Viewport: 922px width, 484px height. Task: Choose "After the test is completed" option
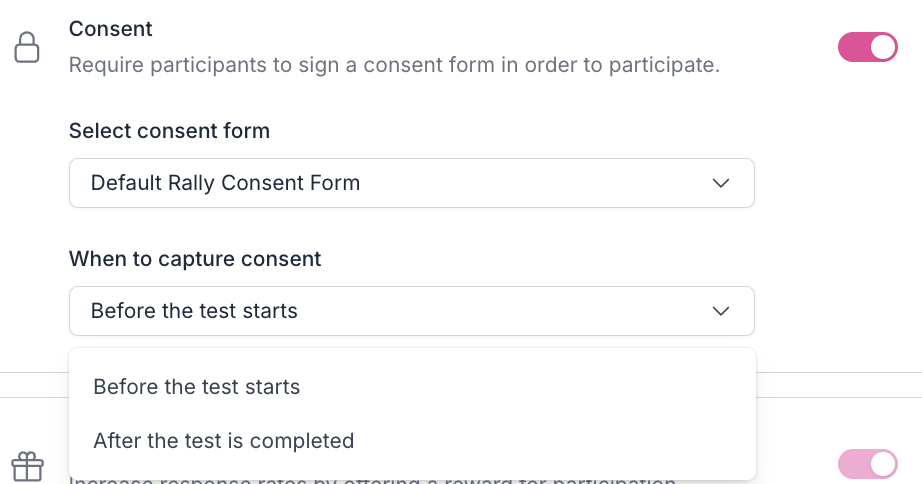[x=224, y=440]
